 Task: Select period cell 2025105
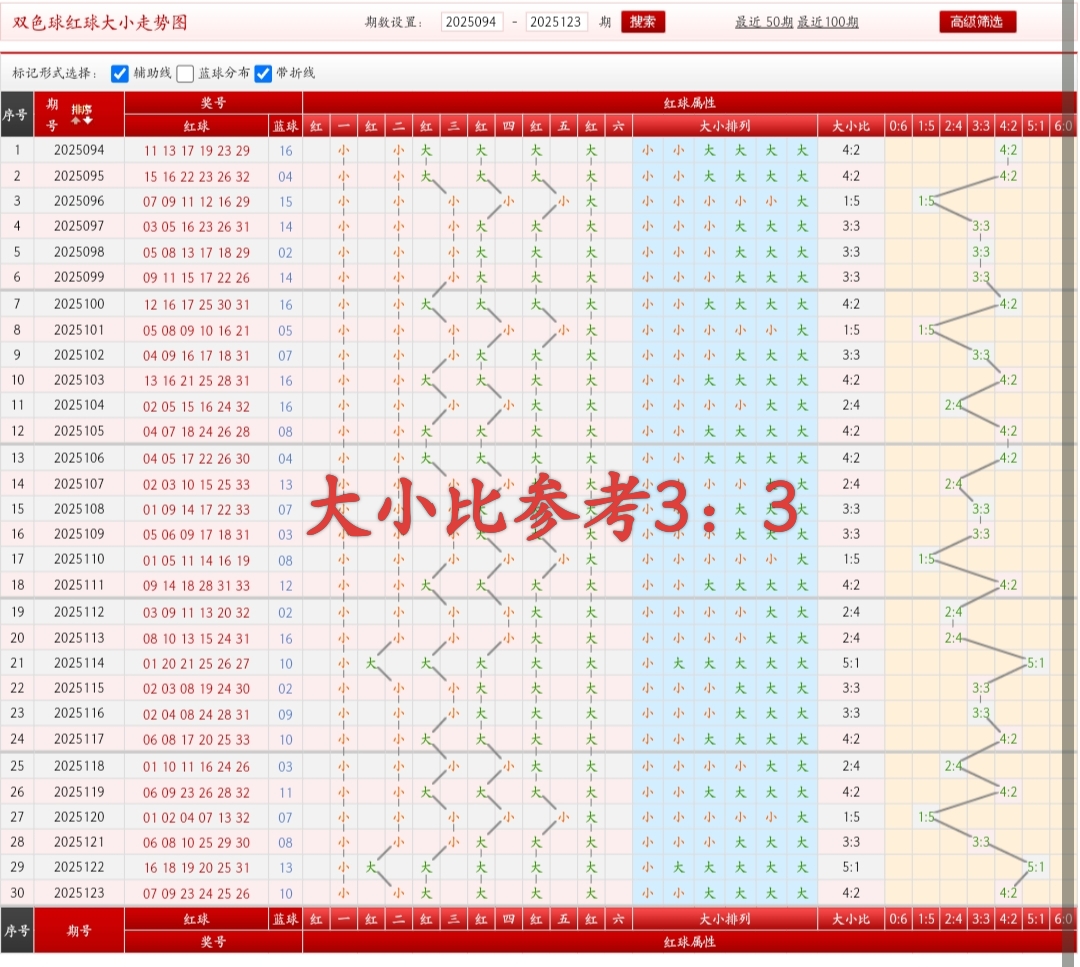(x=79, y=431)
